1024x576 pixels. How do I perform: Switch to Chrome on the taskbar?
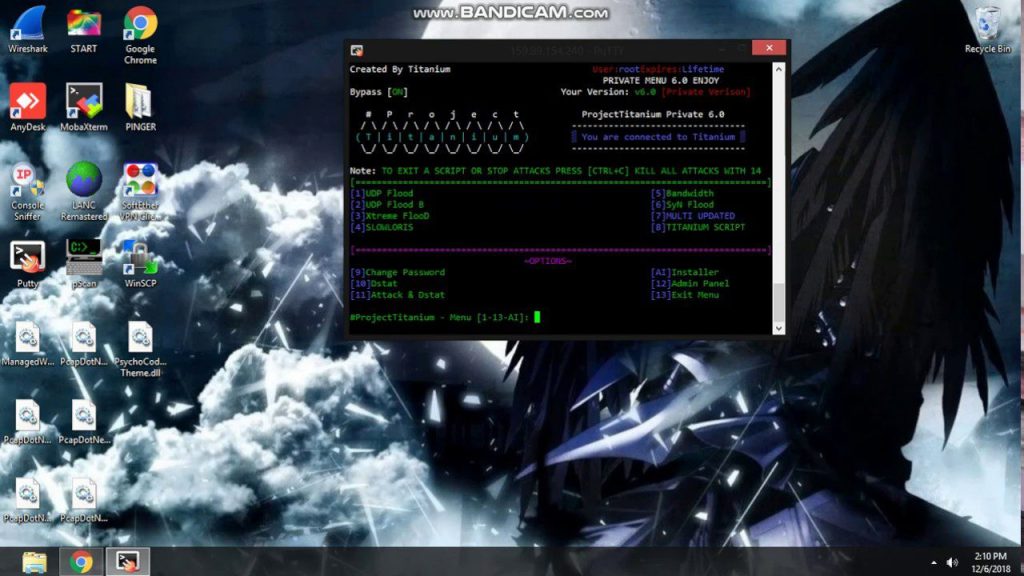(82, 562)
